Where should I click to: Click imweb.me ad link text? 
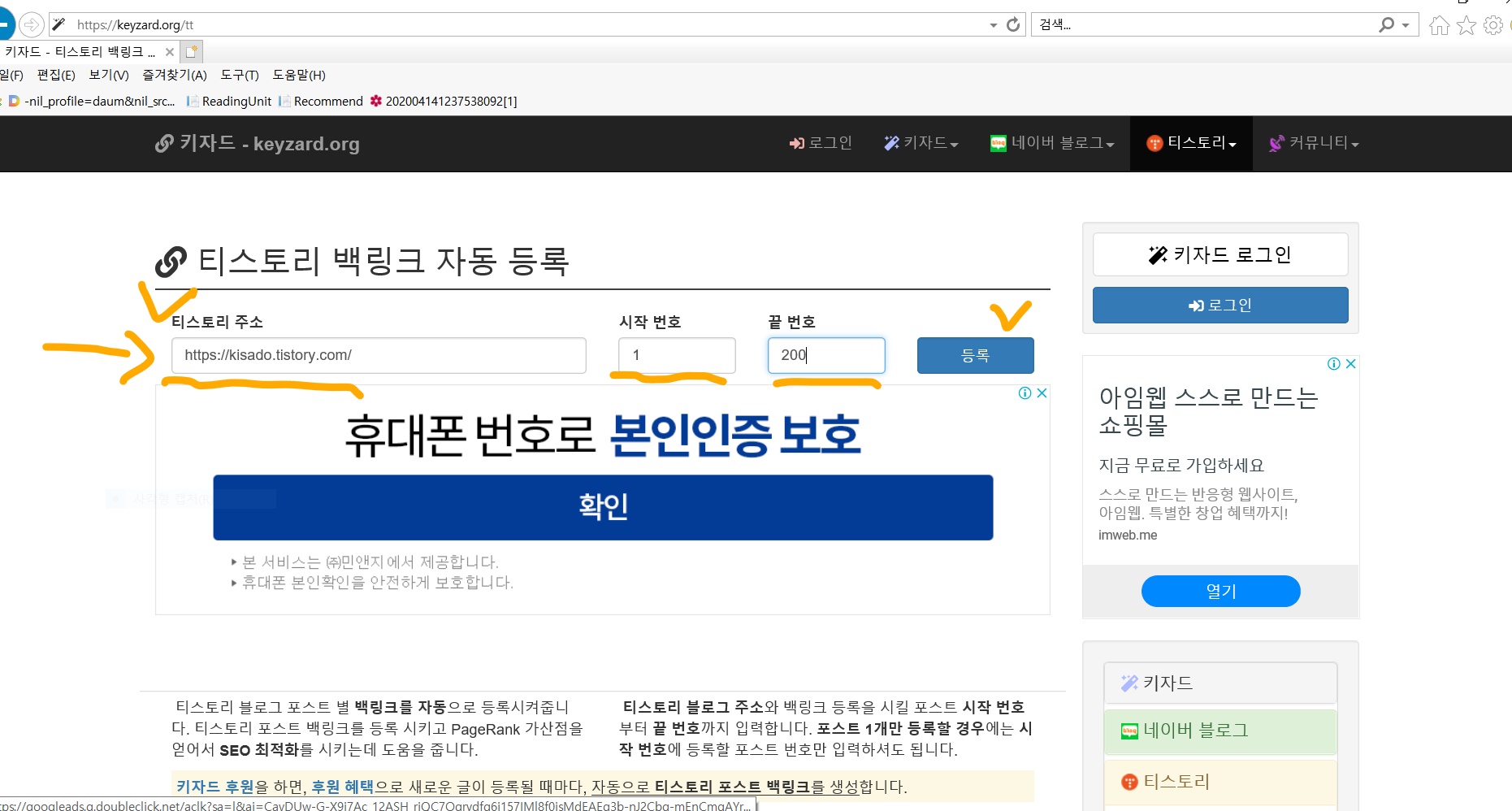pyautogui.click(x=1128, y=535)
